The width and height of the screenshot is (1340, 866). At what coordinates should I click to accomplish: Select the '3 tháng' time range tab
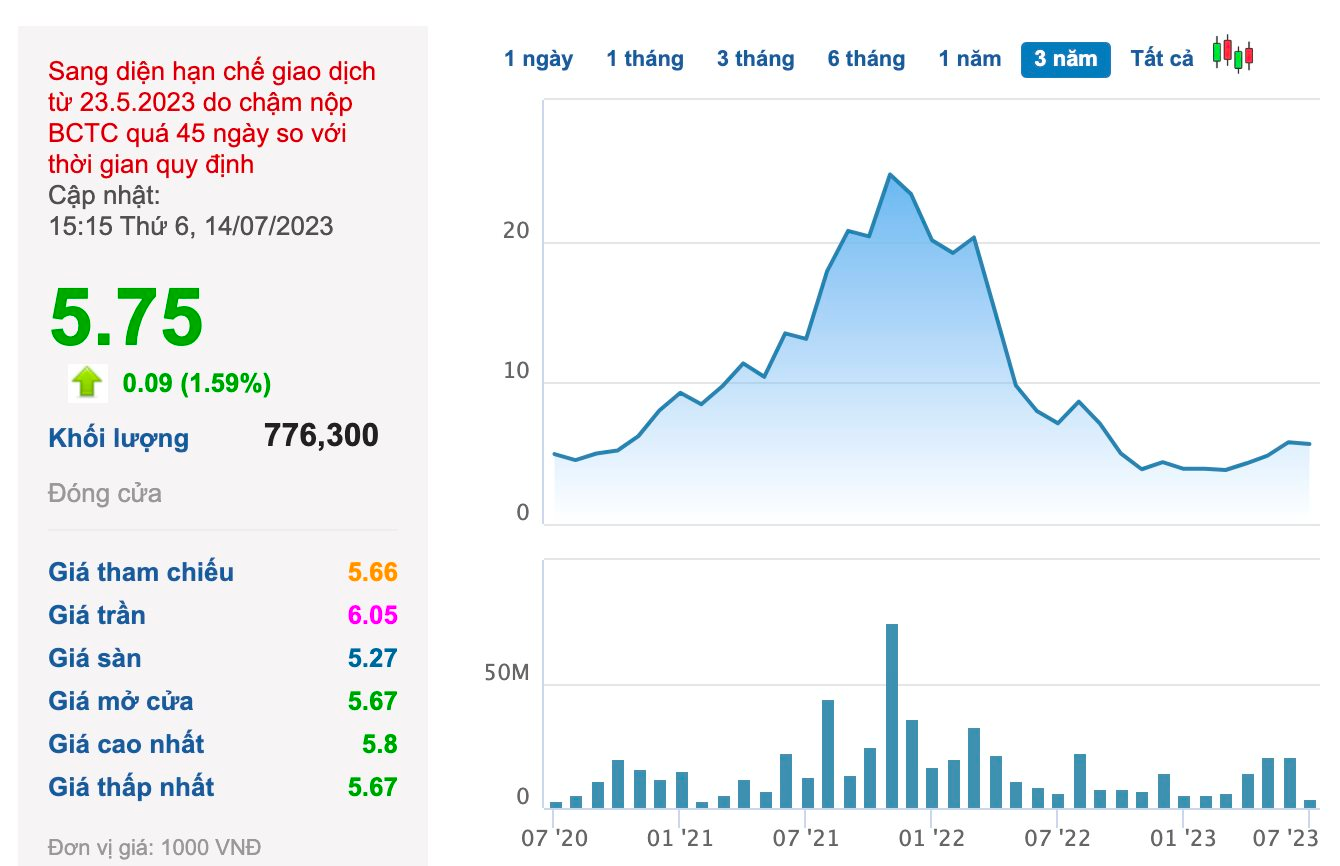click(x=755, y=59)
